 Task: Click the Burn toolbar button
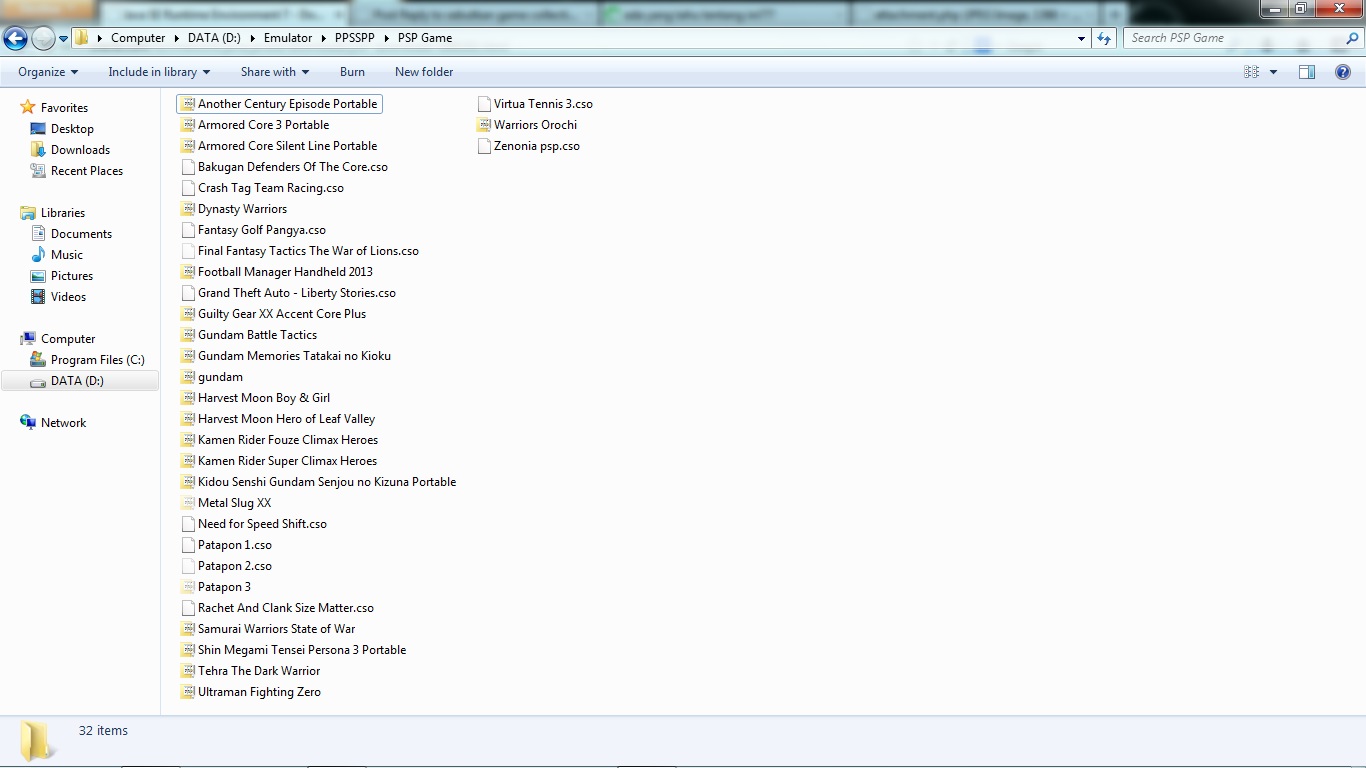coord(352,72)
